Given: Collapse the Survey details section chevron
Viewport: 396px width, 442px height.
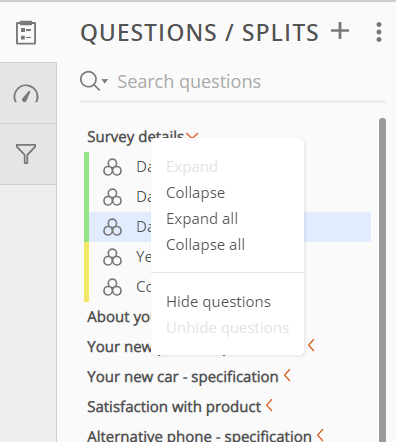Looking at the screenshot, I should pyautogui.click(x=192, y=136).
